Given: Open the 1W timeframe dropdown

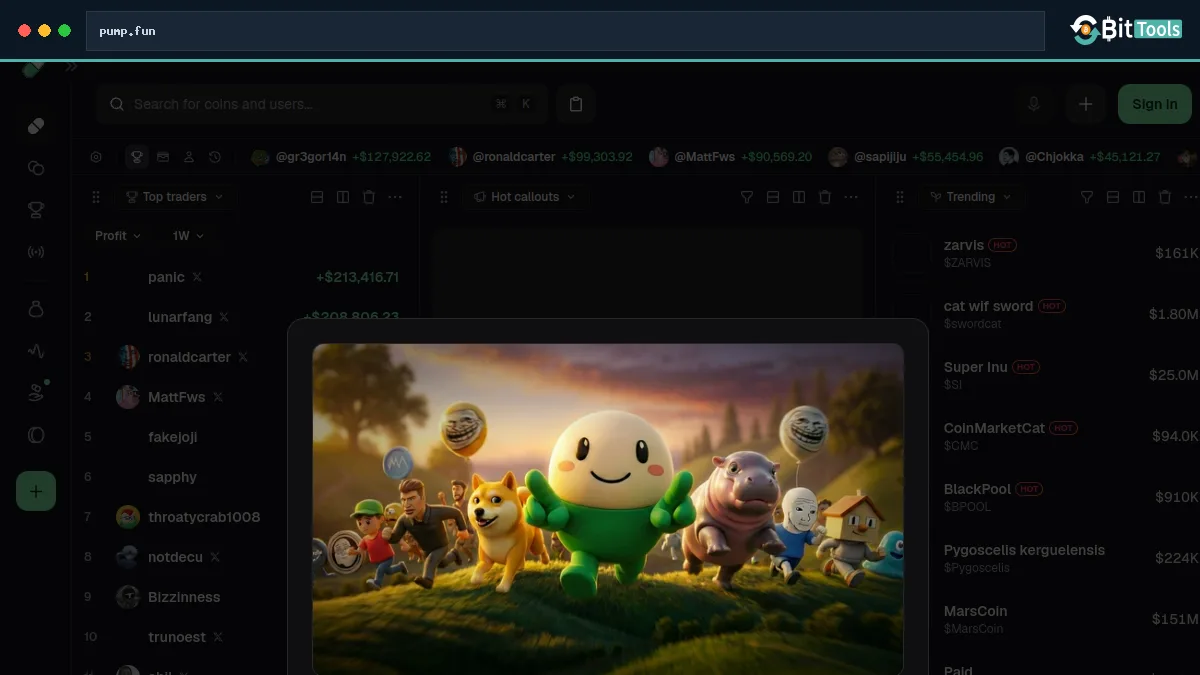Looking at the screenshot, I should click(x=187, y=236).
